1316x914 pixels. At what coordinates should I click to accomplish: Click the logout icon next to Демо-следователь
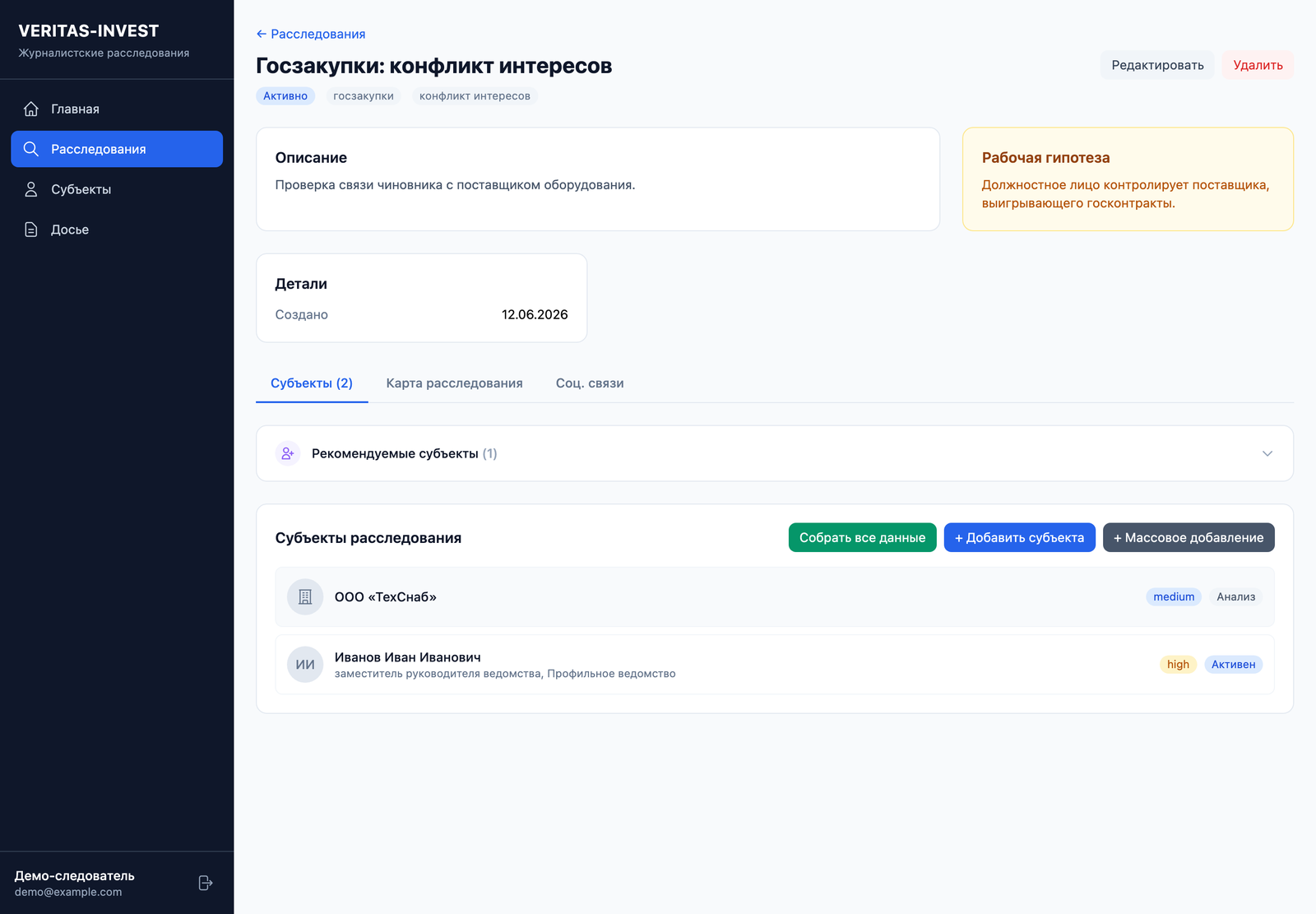click(x=206, y=883)
